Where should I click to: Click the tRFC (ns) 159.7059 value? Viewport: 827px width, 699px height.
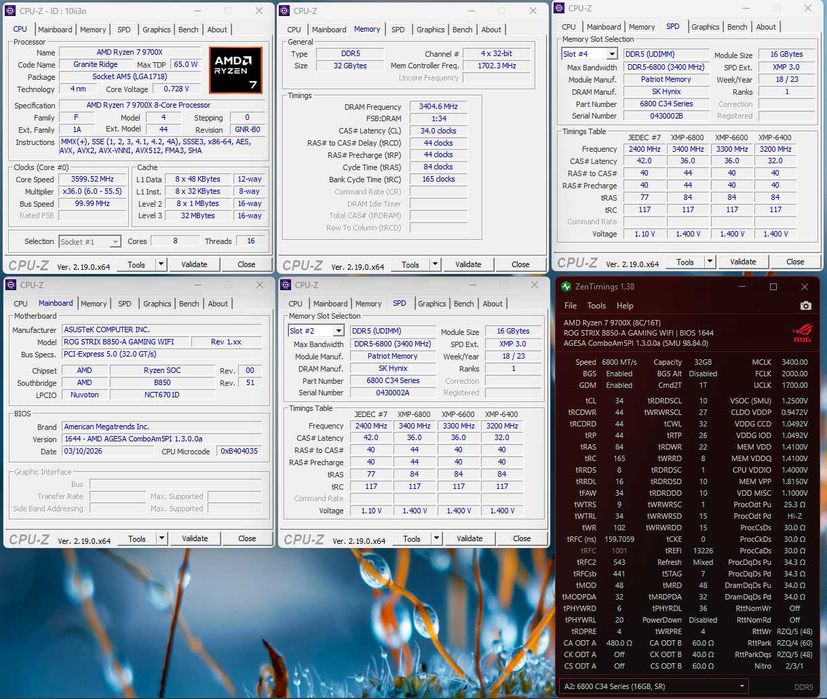click(619, 539)
